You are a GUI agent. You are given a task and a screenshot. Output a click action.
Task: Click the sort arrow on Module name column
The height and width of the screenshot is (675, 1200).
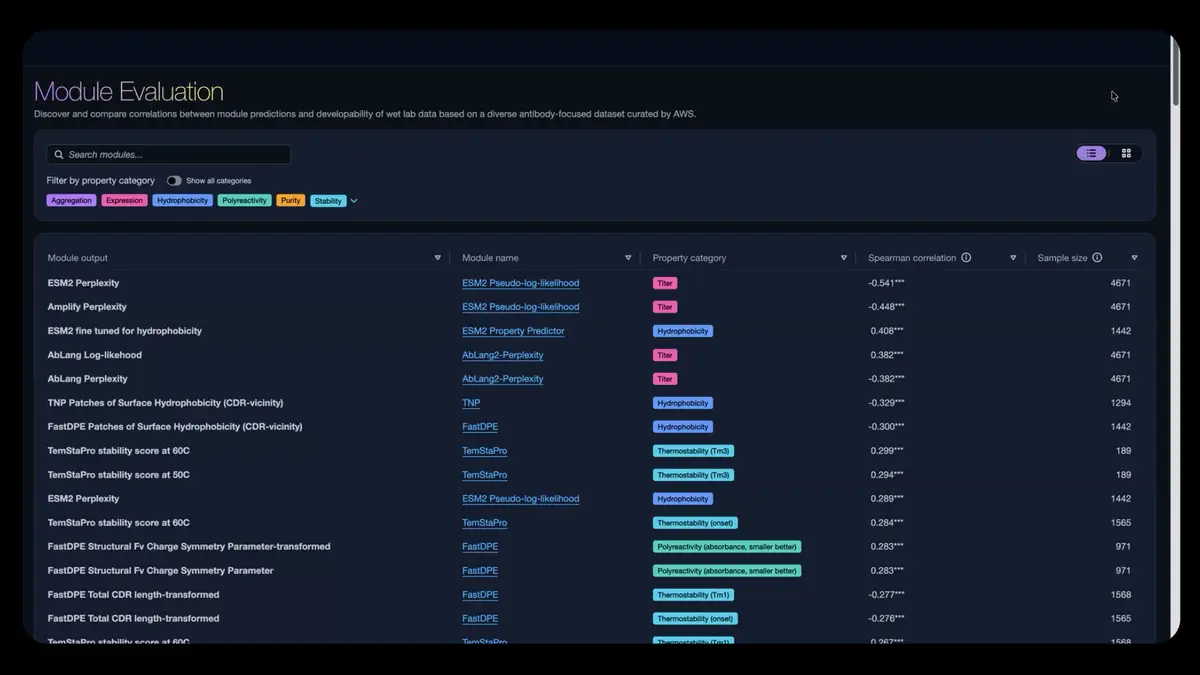tap(628, 258)
